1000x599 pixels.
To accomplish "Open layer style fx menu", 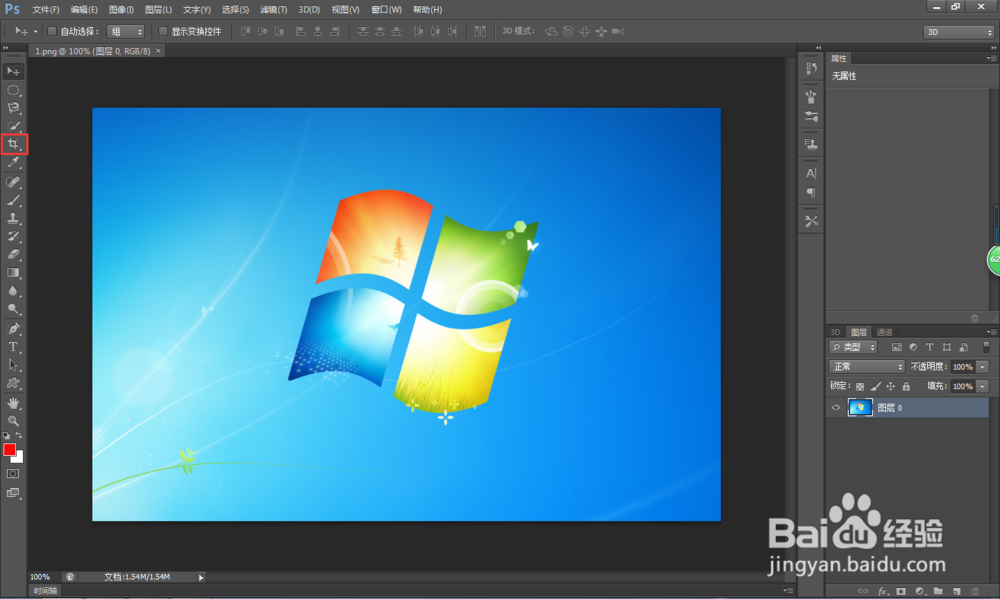I will tap(882, 591).
